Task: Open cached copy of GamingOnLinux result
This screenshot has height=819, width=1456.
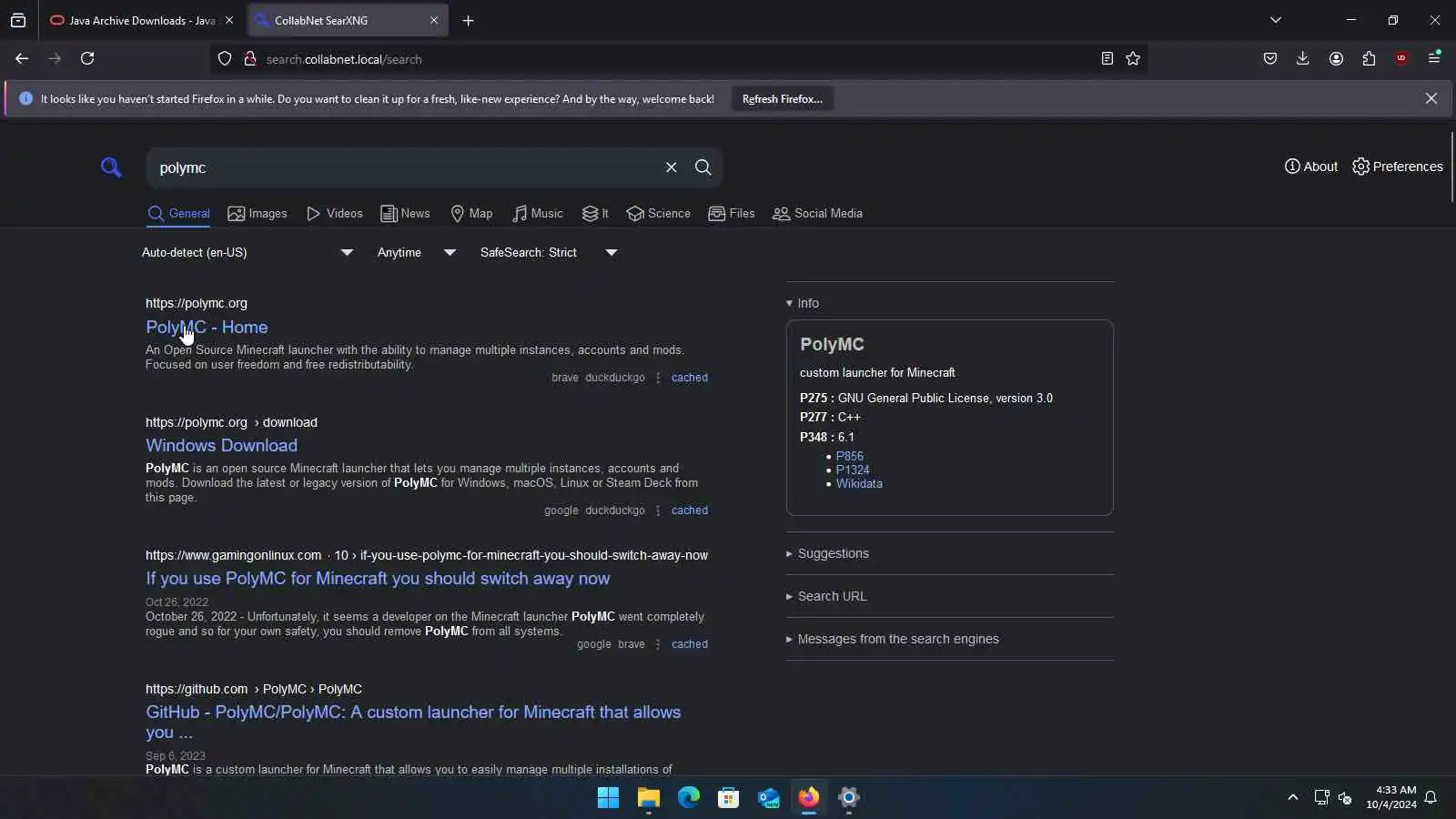Action: click(690, 644)
